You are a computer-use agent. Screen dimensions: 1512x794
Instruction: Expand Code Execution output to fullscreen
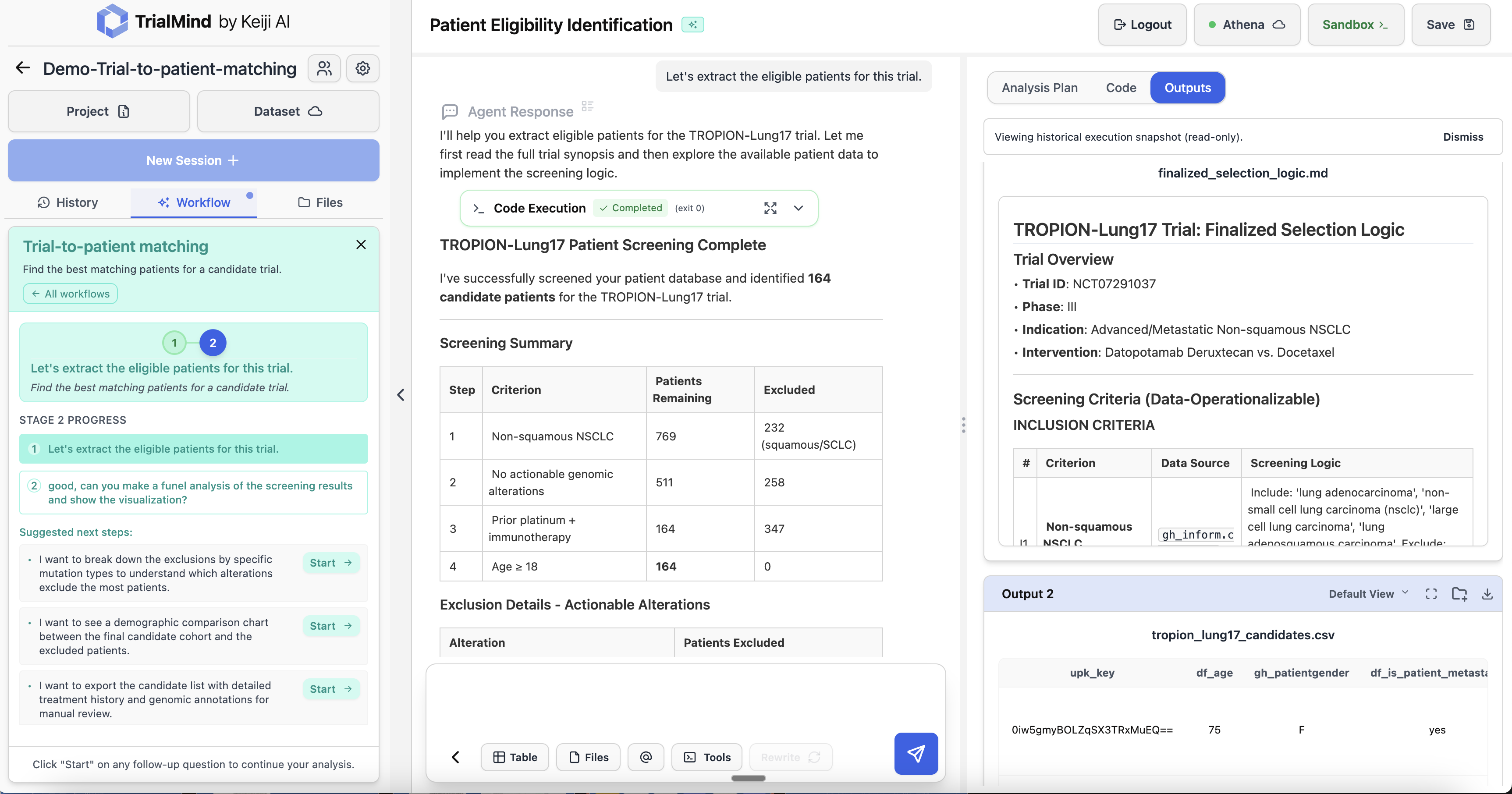click(770, 208)
